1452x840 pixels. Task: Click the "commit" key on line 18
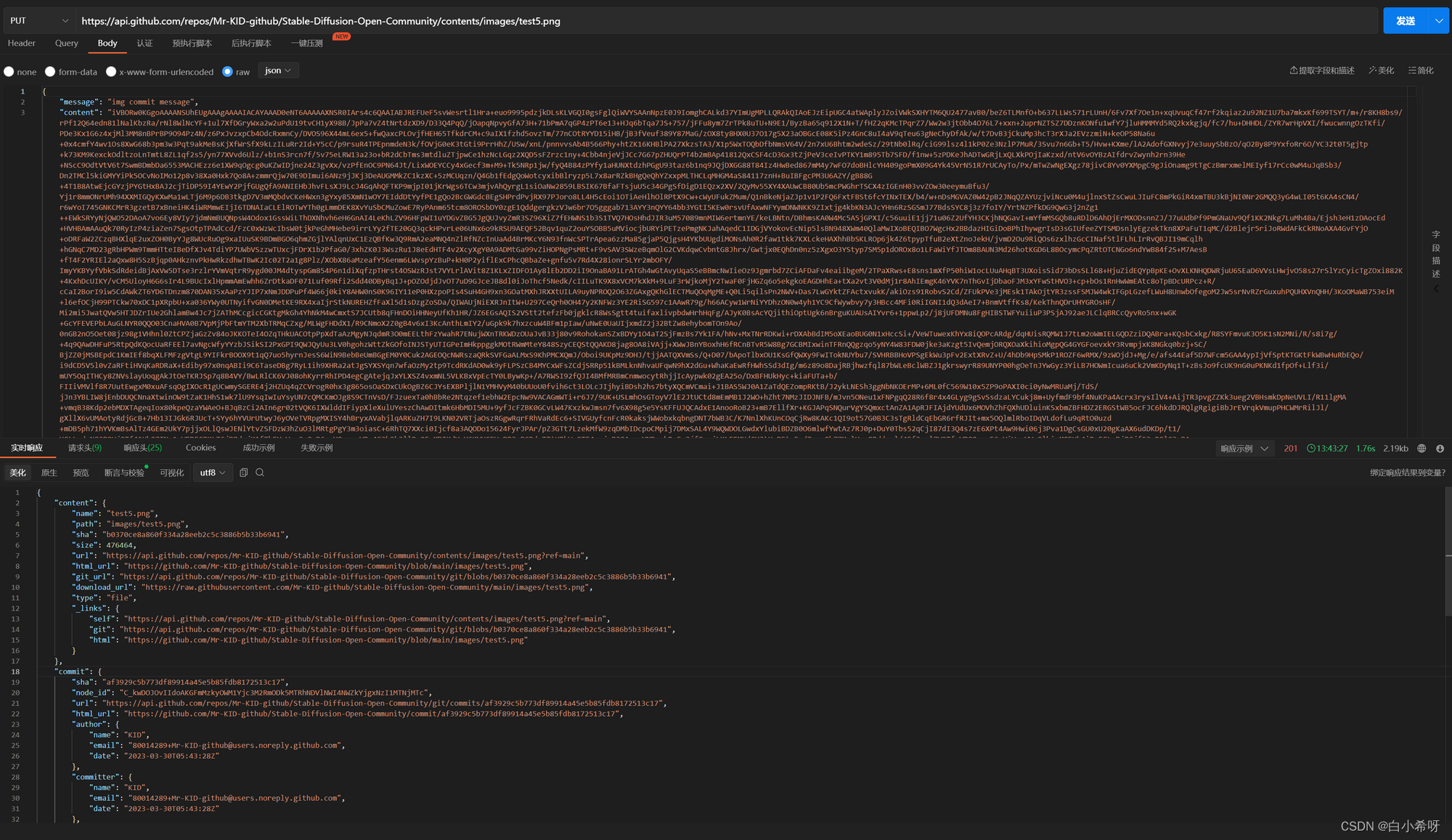73,672
